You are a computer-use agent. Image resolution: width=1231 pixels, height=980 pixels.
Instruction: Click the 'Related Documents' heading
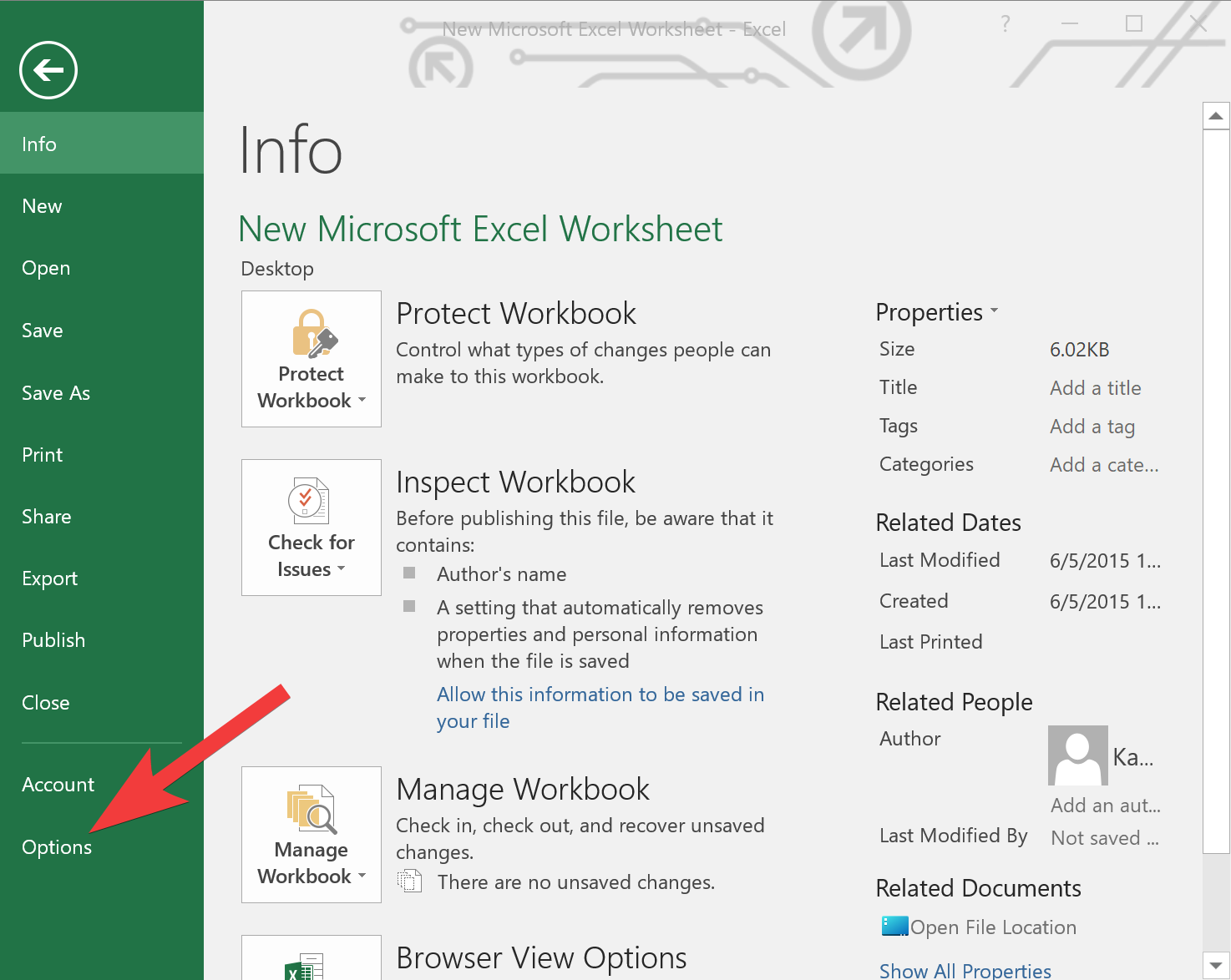978,888
